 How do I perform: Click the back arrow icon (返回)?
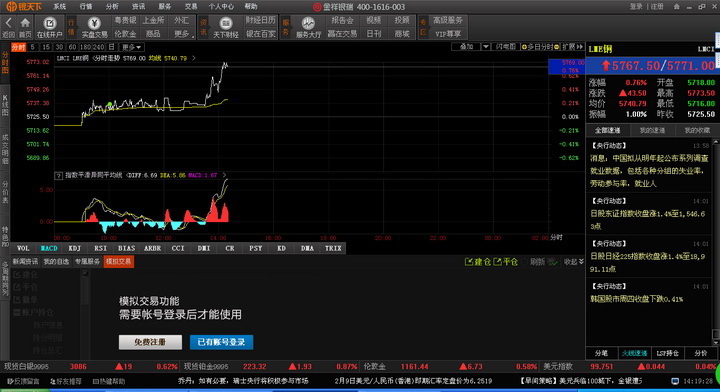[x=8, y=23]
